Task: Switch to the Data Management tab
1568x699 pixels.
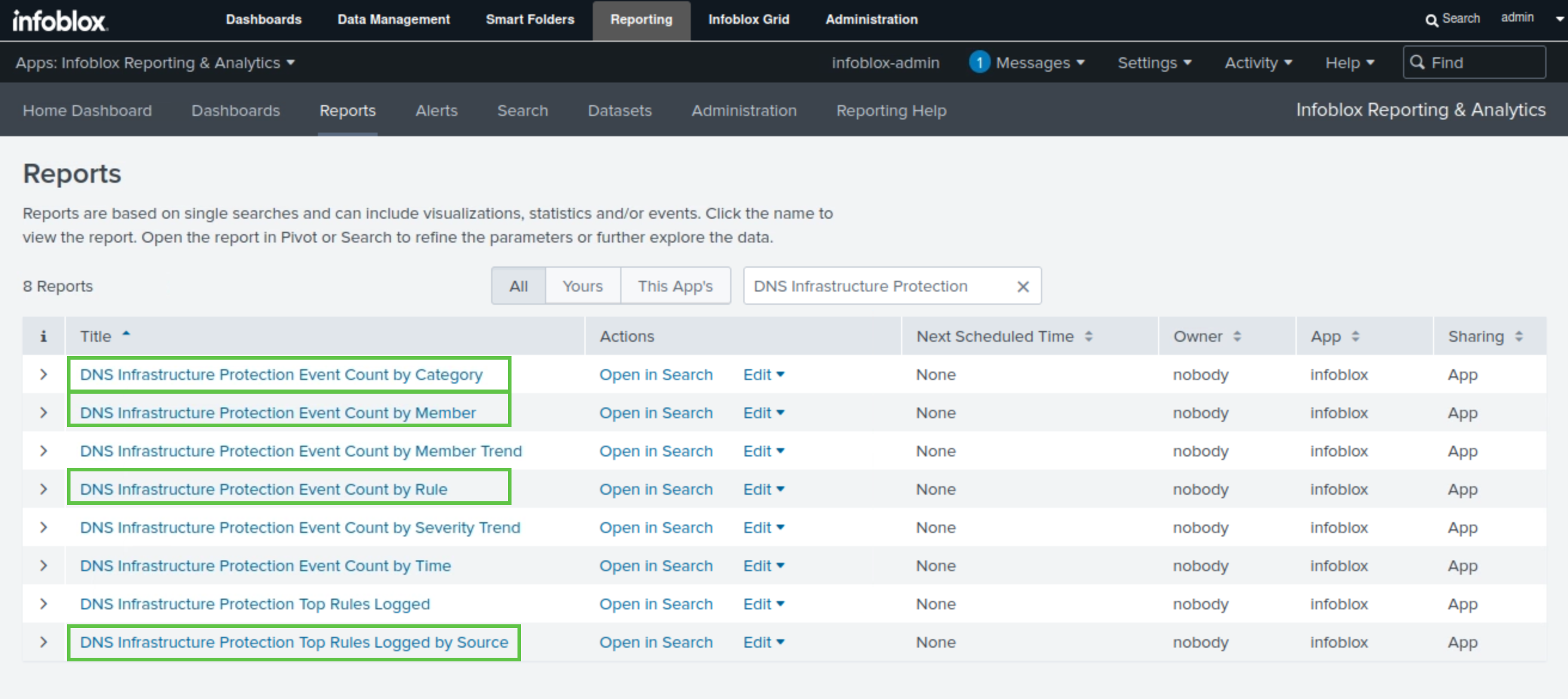Action: tap(393, 20)
